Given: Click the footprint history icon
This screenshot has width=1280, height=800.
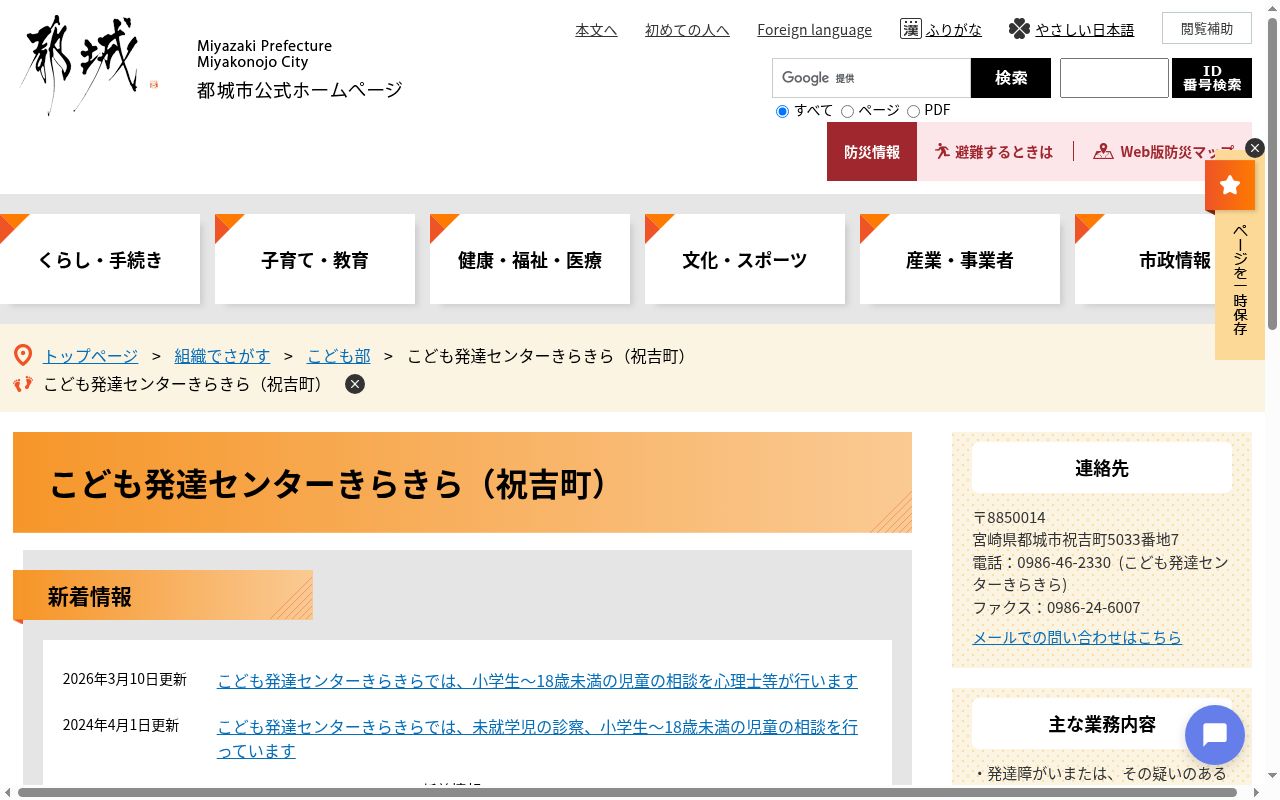Looking at the screenshot, I should click(x=23, y=384).
